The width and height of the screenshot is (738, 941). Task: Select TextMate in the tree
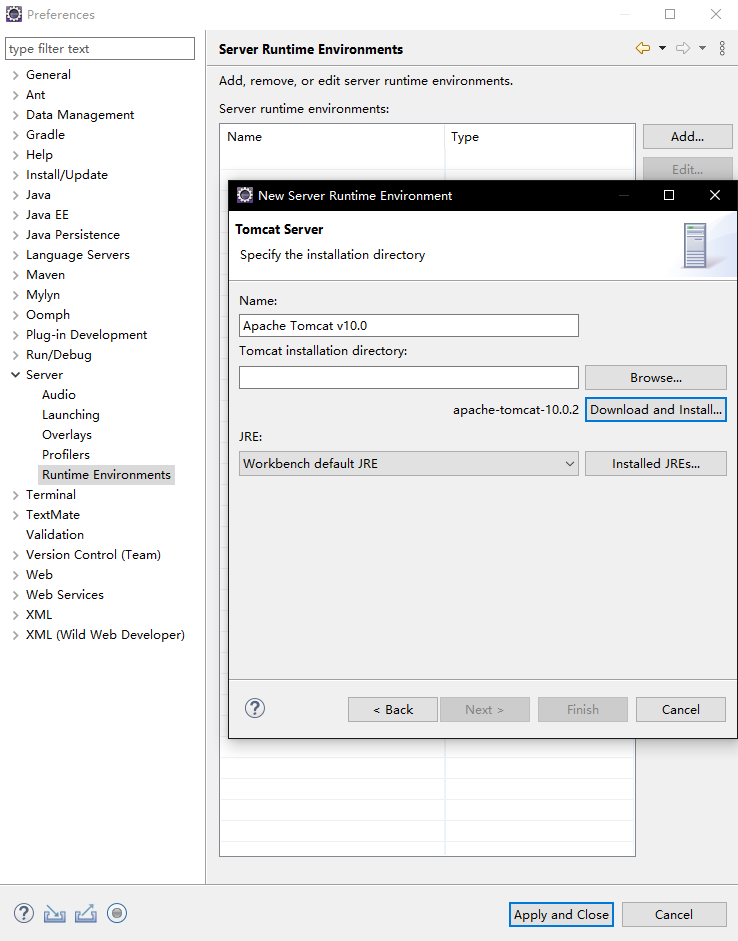(x=53, y=515)
